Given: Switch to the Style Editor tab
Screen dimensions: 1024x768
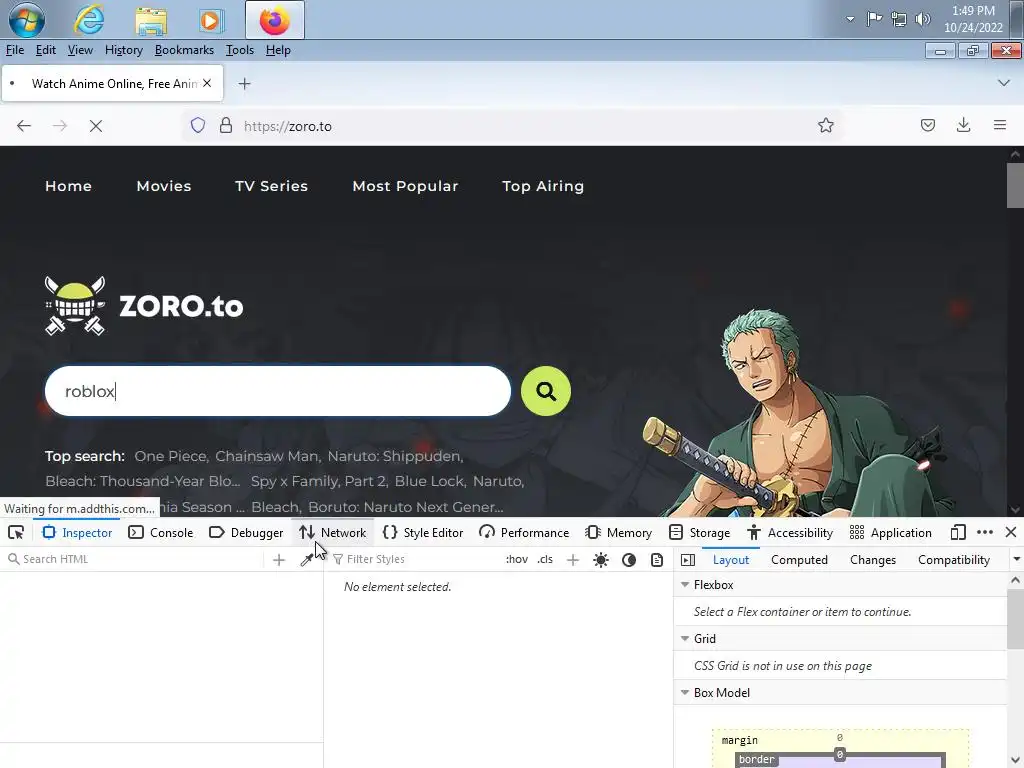Looking at the screenshot, I should (x=423, y=533).
